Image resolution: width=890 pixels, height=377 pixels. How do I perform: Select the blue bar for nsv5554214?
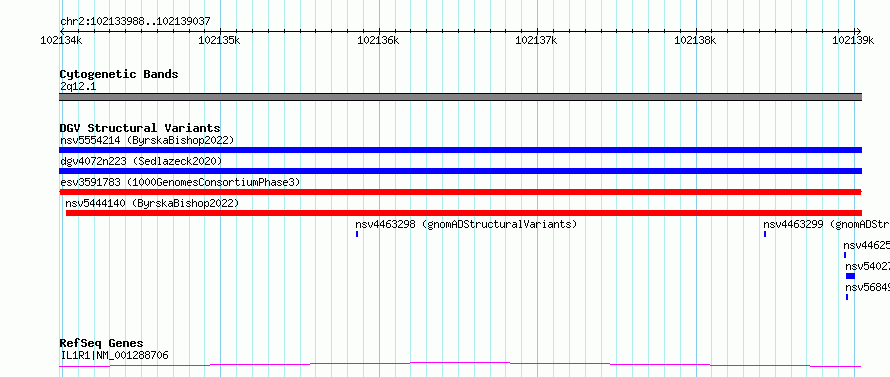tap(461, 150)
